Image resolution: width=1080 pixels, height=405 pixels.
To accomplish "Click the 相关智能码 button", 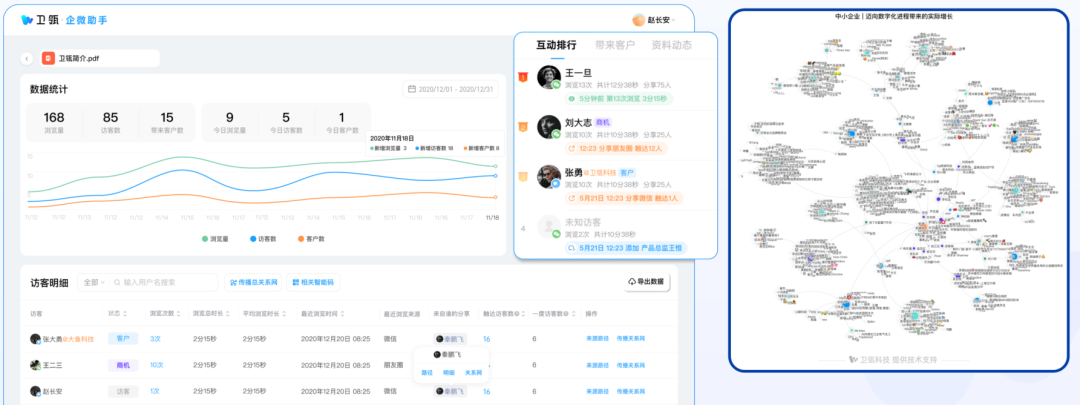I will (312, 282).
